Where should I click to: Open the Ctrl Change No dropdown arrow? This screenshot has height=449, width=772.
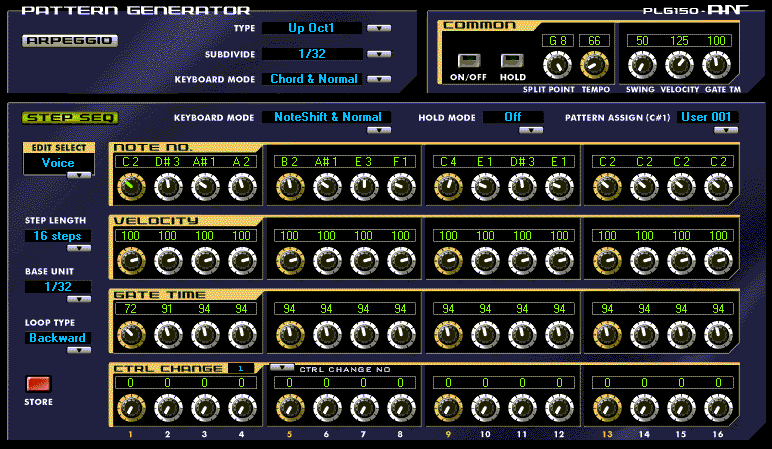coord(282,367)
